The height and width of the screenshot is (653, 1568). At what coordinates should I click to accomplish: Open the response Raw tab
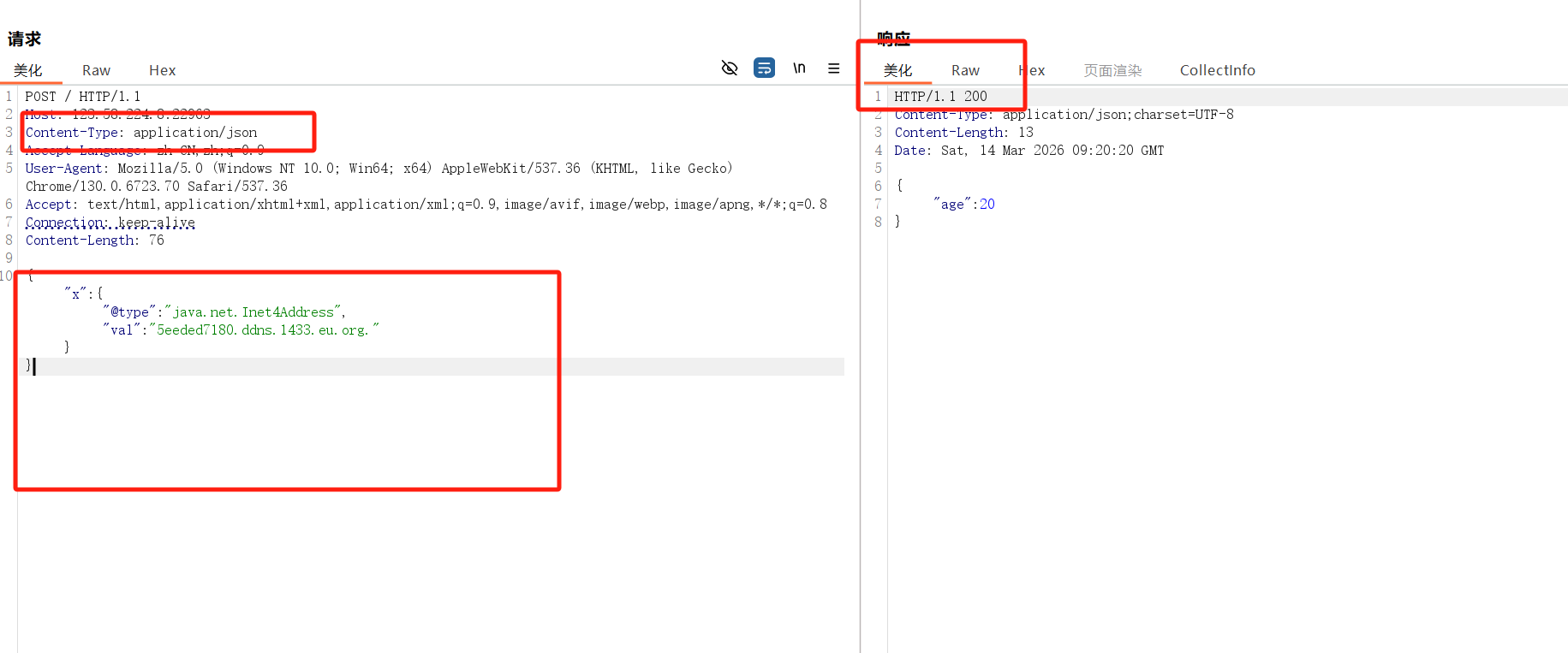point(965,70)
